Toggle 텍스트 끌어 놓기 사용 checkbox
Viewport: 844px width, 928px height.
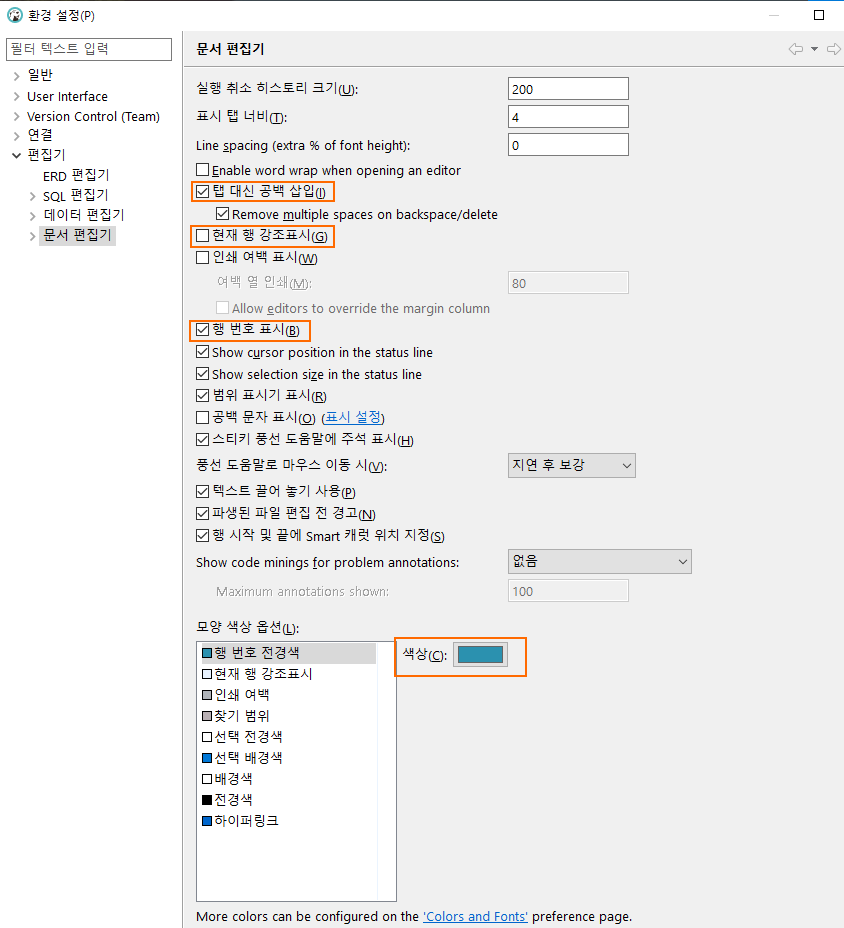[x=202, y=491]
